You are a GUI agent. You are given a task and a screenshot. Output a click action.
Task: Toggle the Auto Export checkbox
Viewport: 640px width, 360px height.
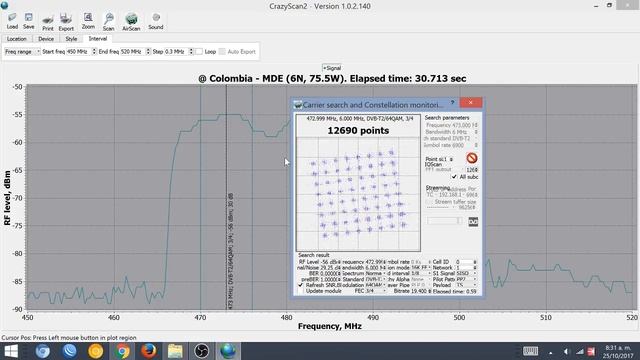click(222, 52)
